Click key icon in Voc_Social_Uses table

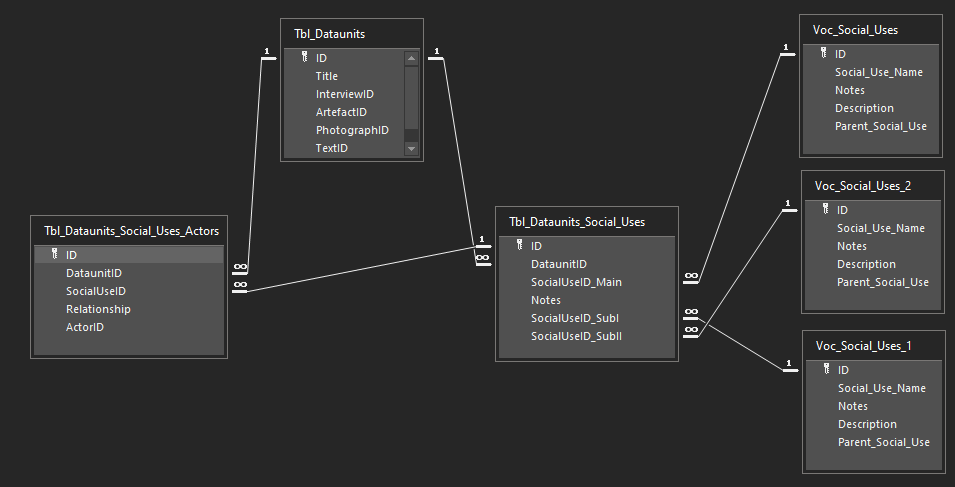823,53
